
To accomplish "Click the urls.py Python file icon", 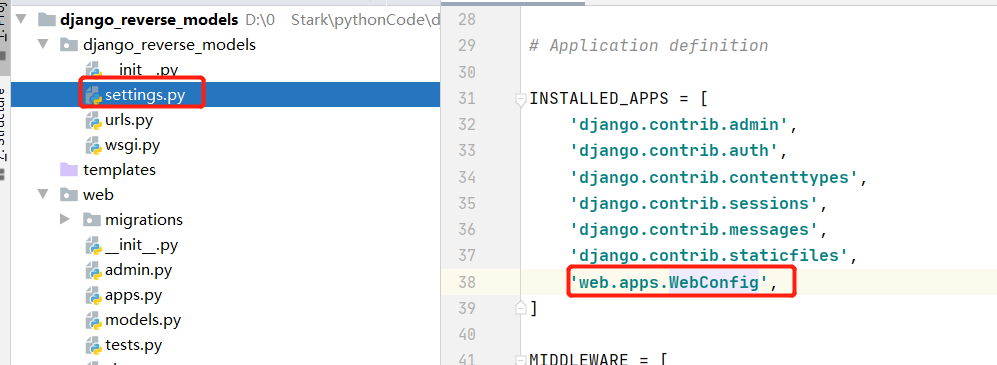I will pyautogui.click(x=93, y=120).
